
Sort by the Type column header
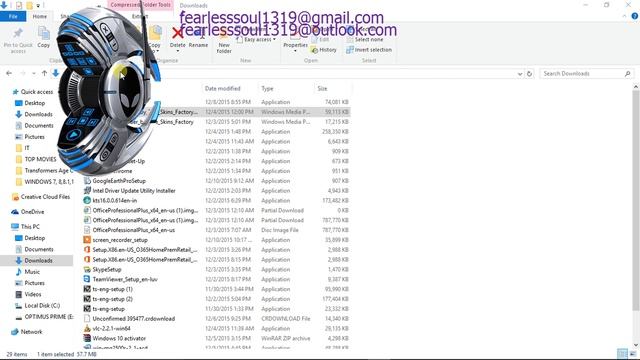267,89
